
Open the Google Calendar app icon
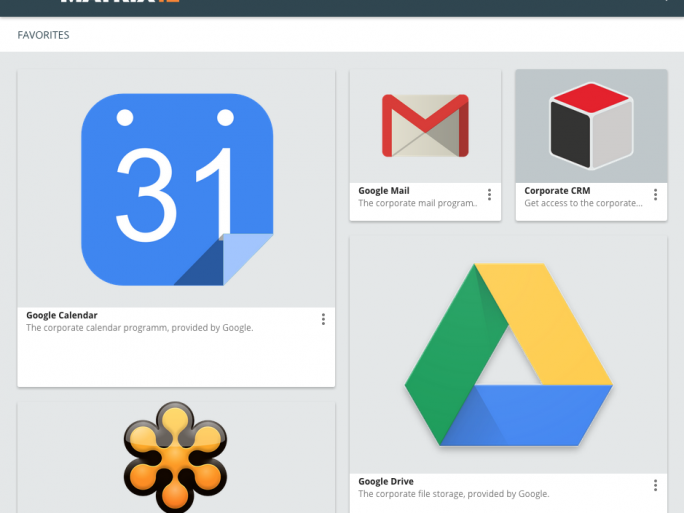coord(177,189)
